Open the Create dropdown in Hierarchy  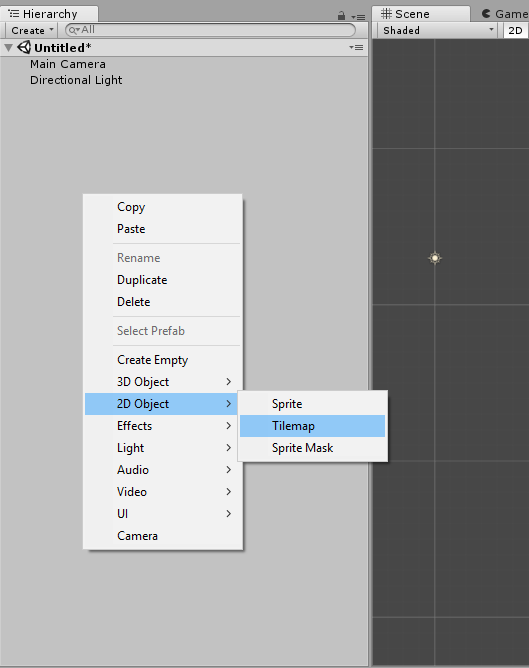pyautogui.click(x=32, y=30)
